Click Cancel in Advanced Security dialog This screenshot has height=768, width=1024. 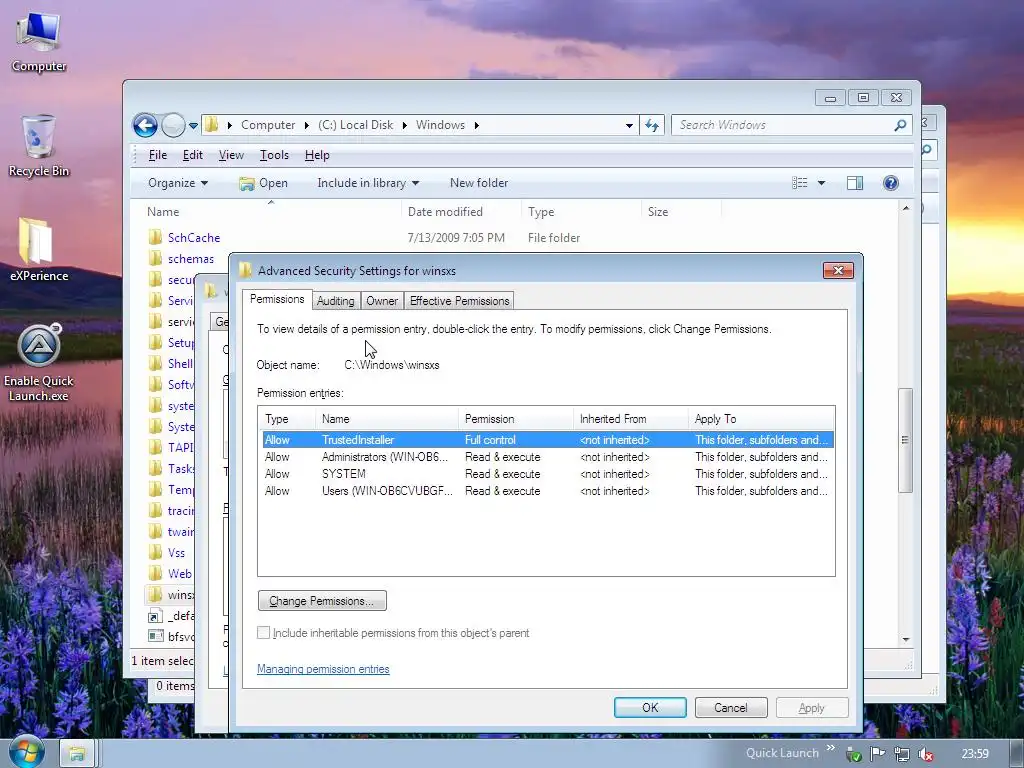[x=731, y=707]
